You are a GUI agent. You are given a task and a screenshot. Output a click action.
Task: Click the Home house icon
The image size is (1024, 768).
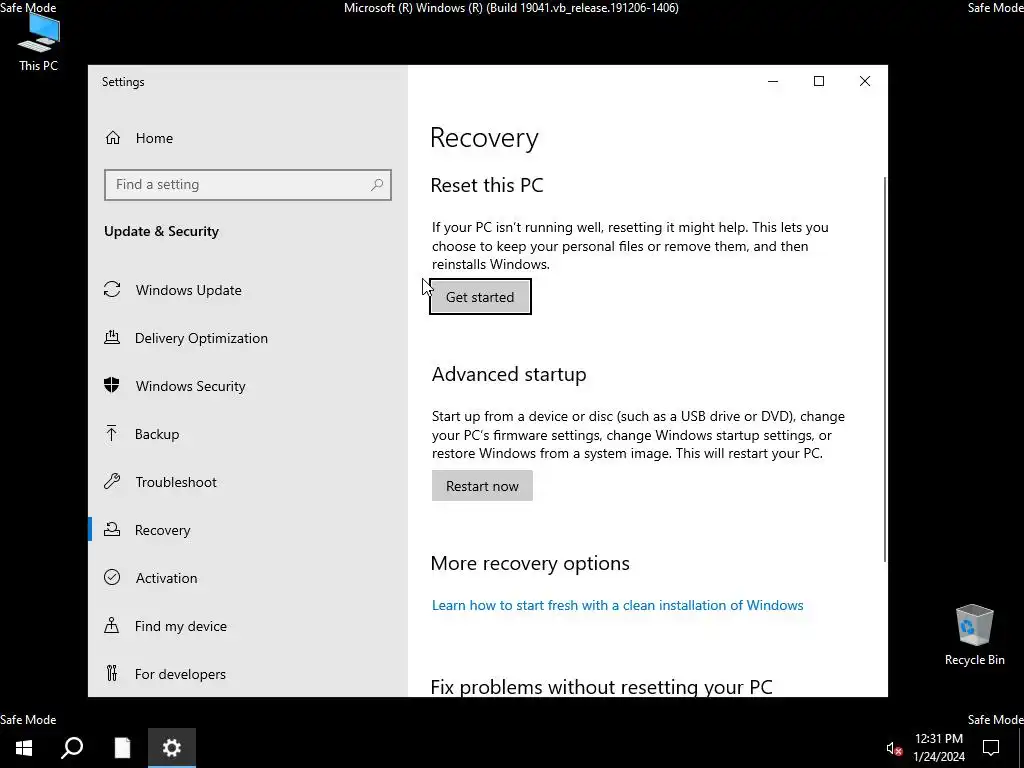112,138
